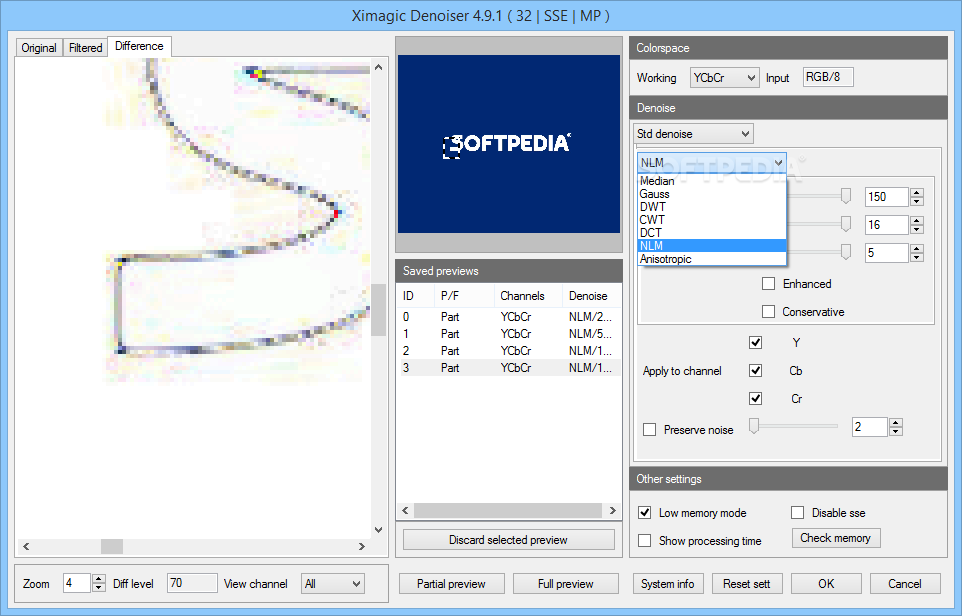Screen dimensions: 962x616
Task: Select the Difference tab
Action: pyautogui.click(x=139, y=46)
